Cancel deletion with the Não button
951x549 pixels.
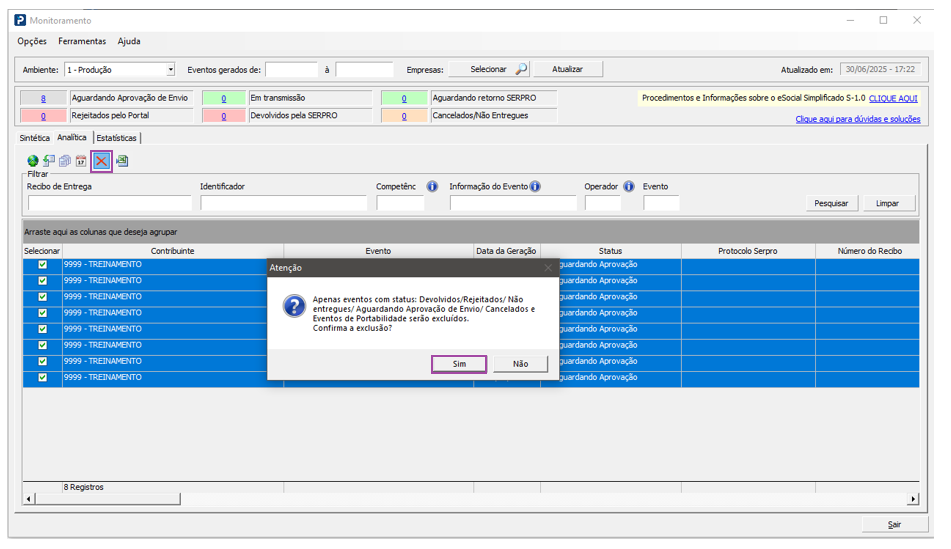point(520,364)
